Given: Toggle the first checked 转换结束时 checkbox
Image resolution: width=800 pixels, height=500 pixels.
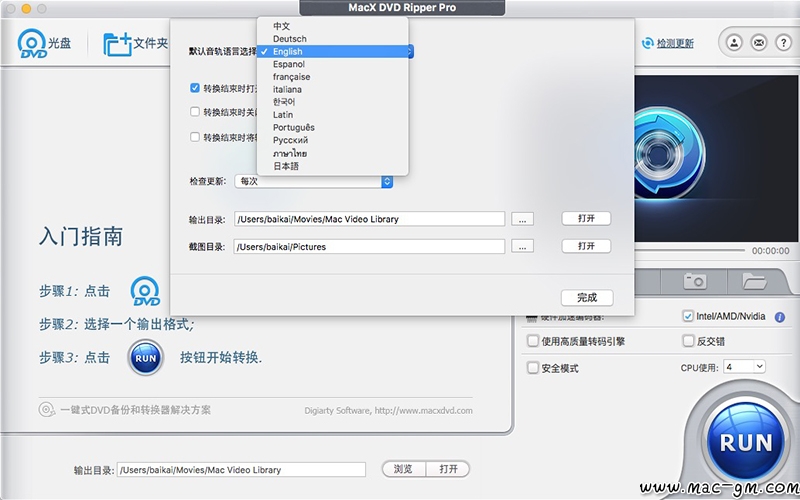Looking at the screenshot, I should coord(194,88).
